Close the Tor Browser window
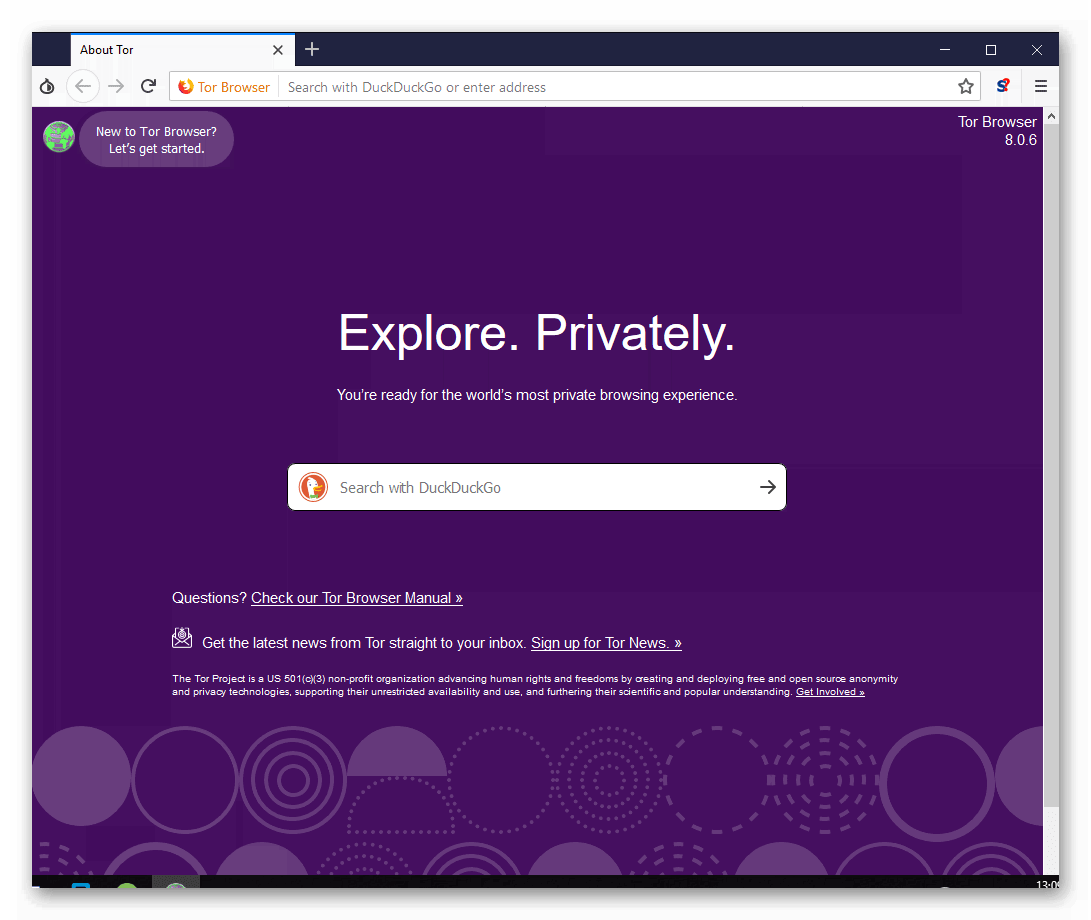The image size is (1091, 920). 1037,49
